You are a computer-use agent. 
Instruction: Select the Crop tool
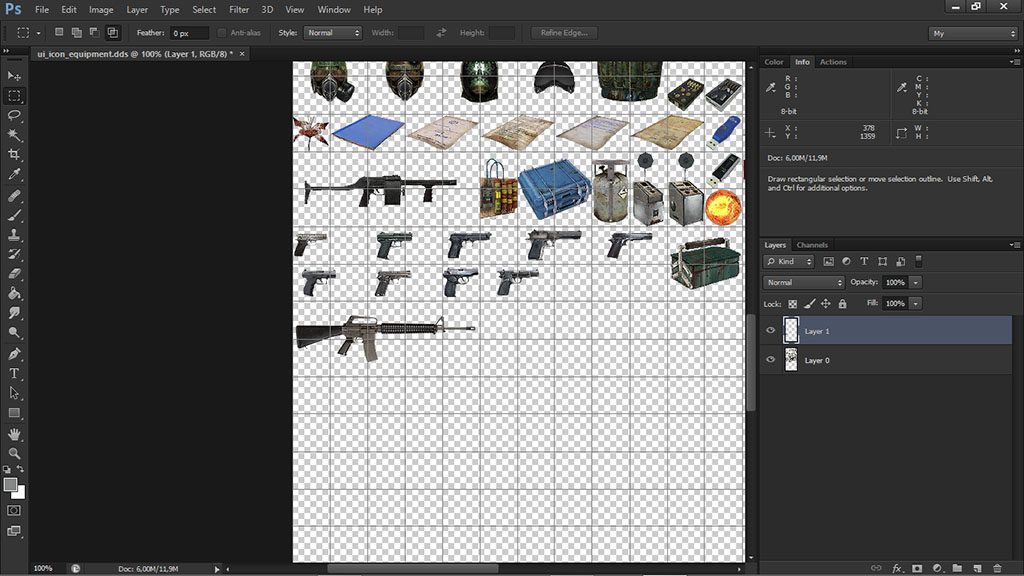click(x=14, y=155)
